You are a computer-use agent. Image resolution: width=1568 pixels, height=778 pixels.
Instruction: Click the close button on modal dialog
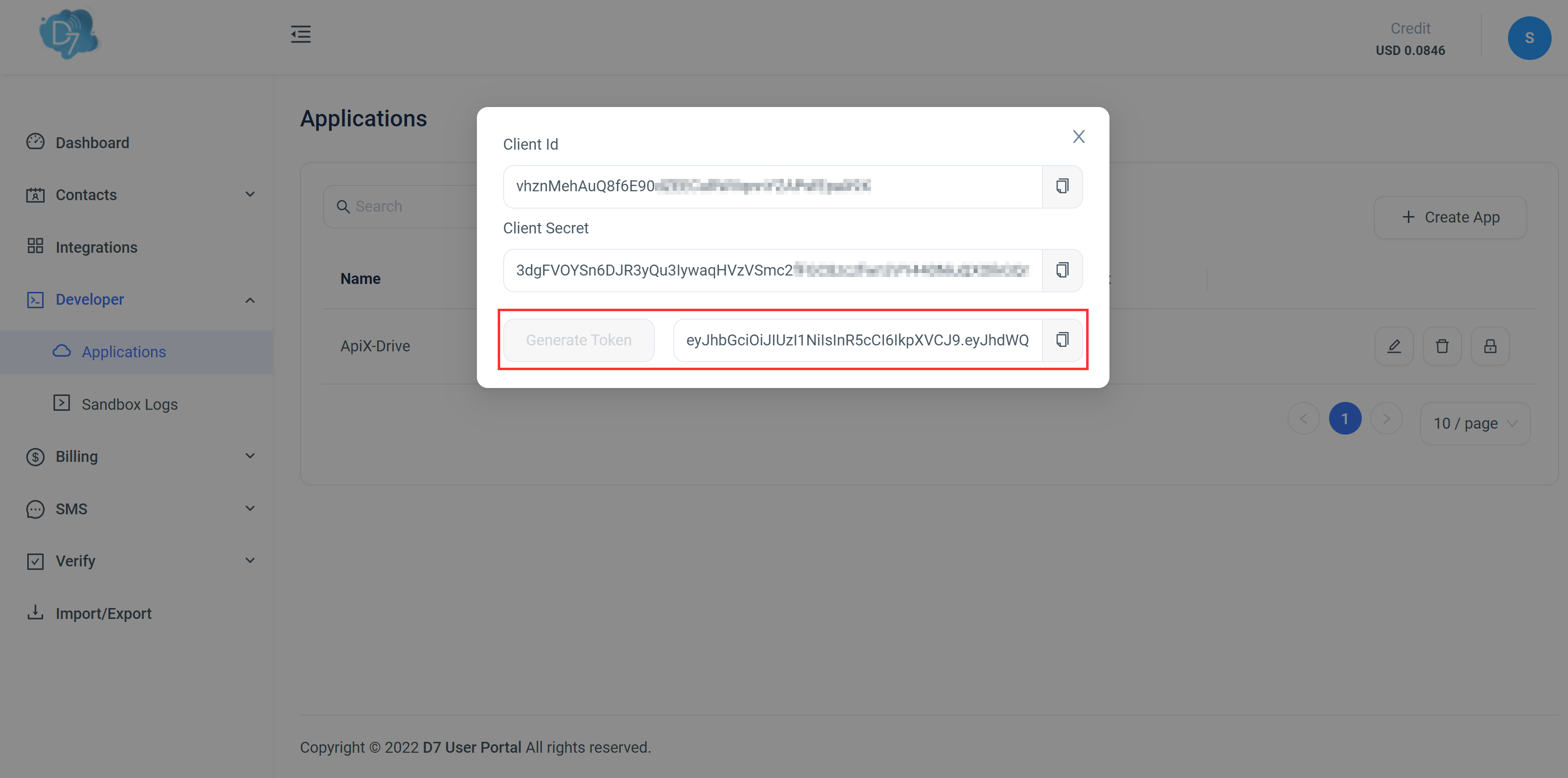(1079, 136)
